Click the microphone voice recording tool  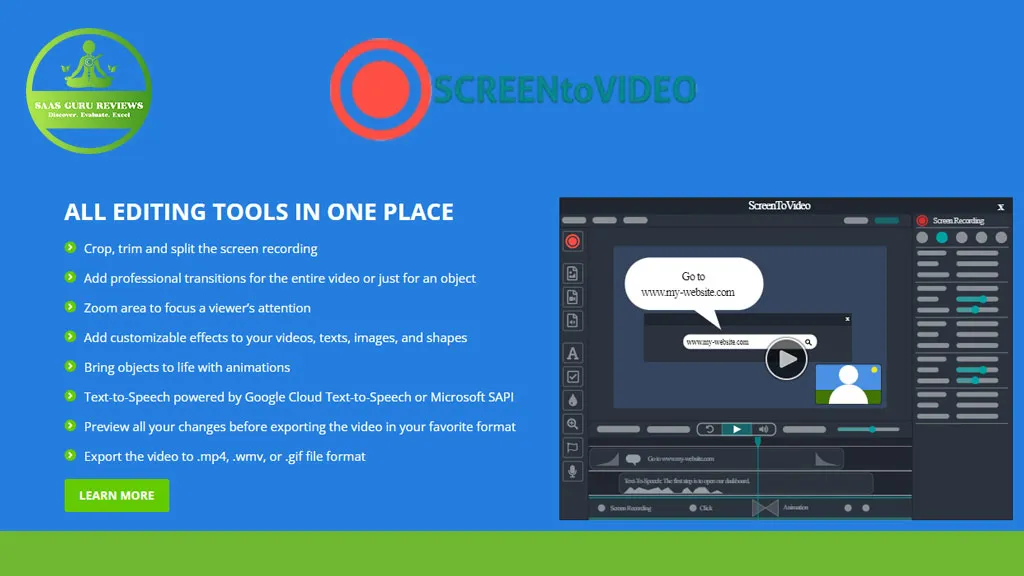[573, 471]
